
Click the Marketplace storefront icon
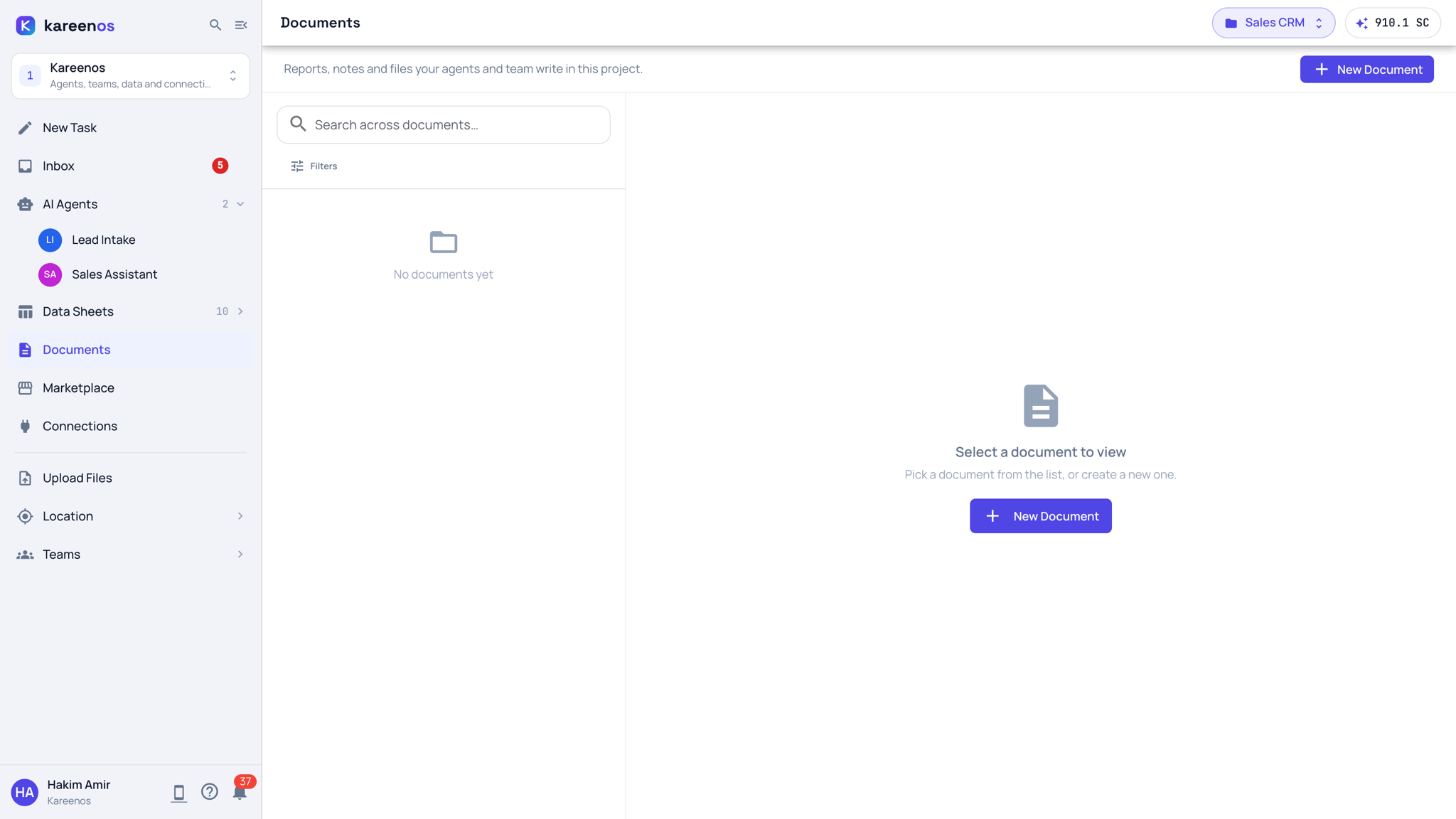(25, 388)
